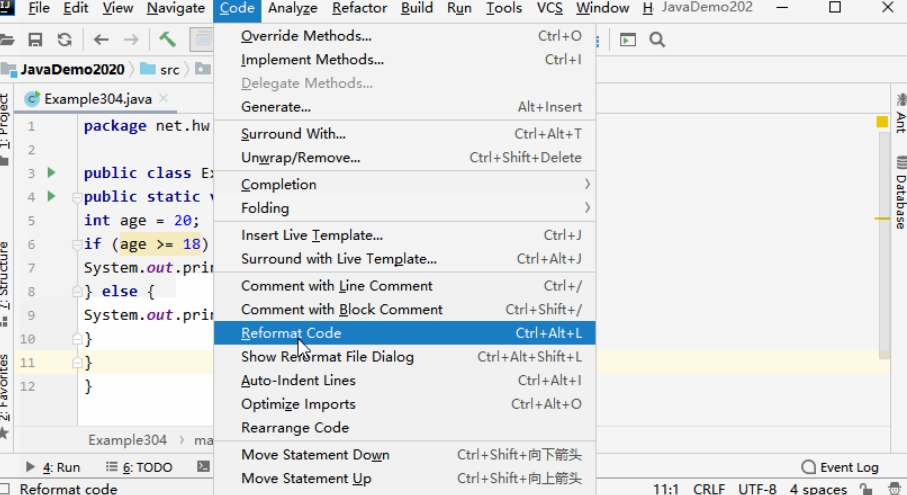Select Auto-Indent Lines menu entry
The width and height of the screenshot is (907, 495).
404,381
